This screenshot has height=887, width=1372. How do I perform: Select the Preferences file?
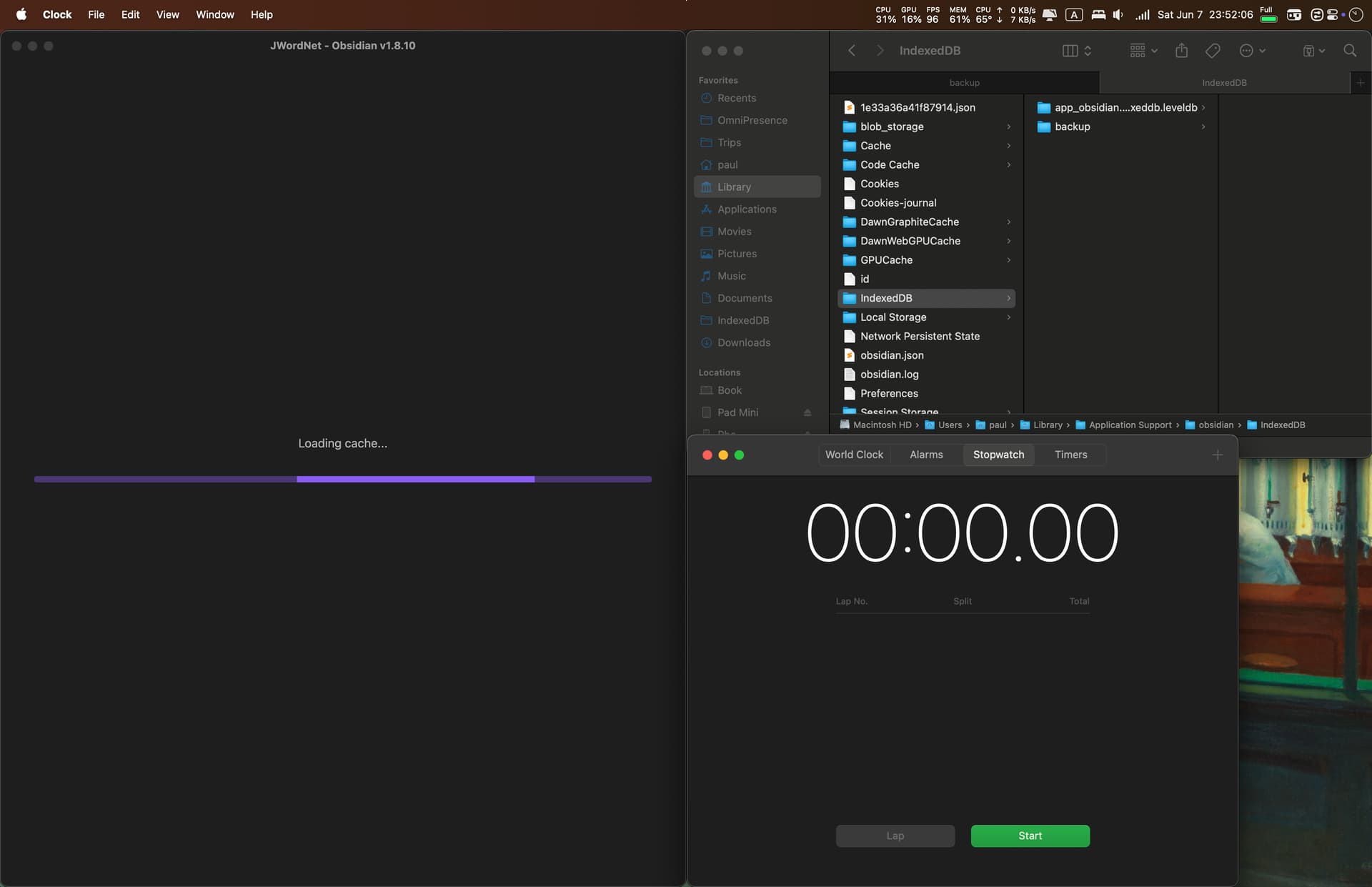(927, 393)
